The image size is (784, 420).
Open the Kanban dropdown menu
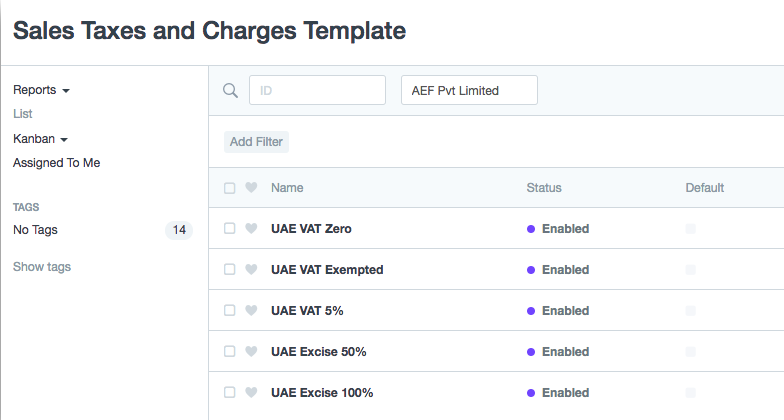click(40, 138)
